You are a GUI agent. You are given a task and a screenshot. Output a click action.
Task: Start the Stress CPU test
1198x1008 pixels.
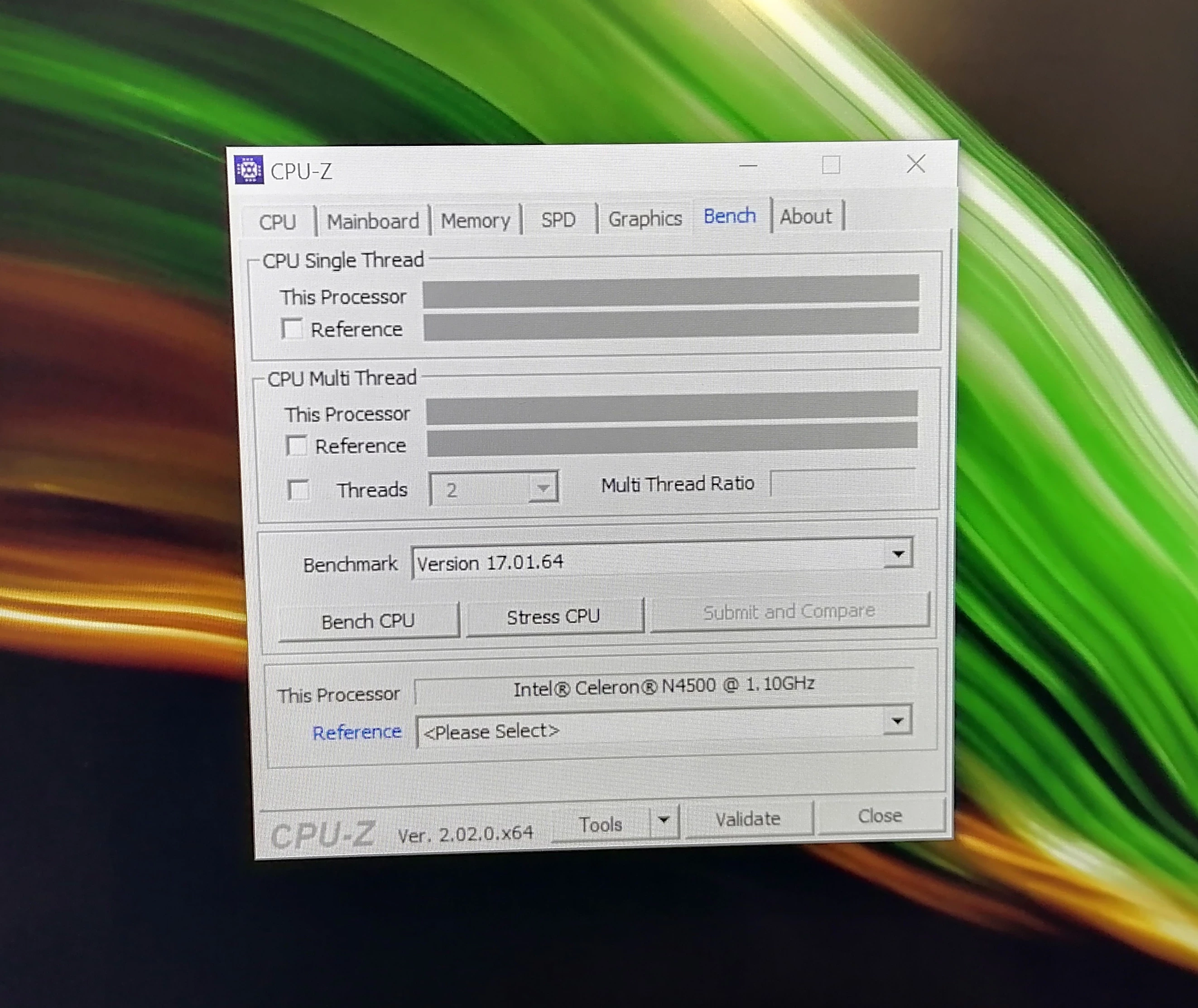click(x=554, y=617)
